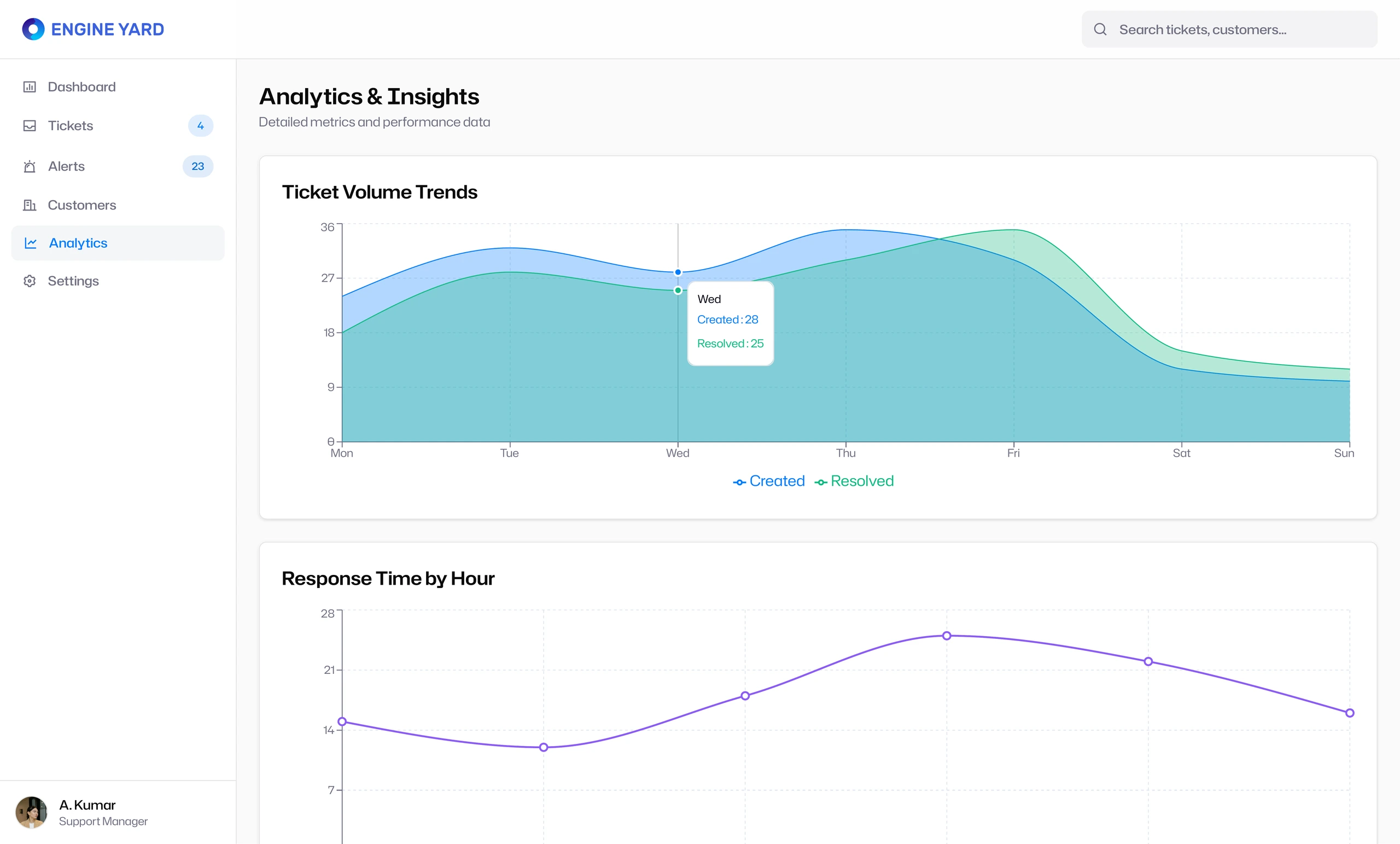Toggle the Created series in chart legend

click(x=769, y=481)
